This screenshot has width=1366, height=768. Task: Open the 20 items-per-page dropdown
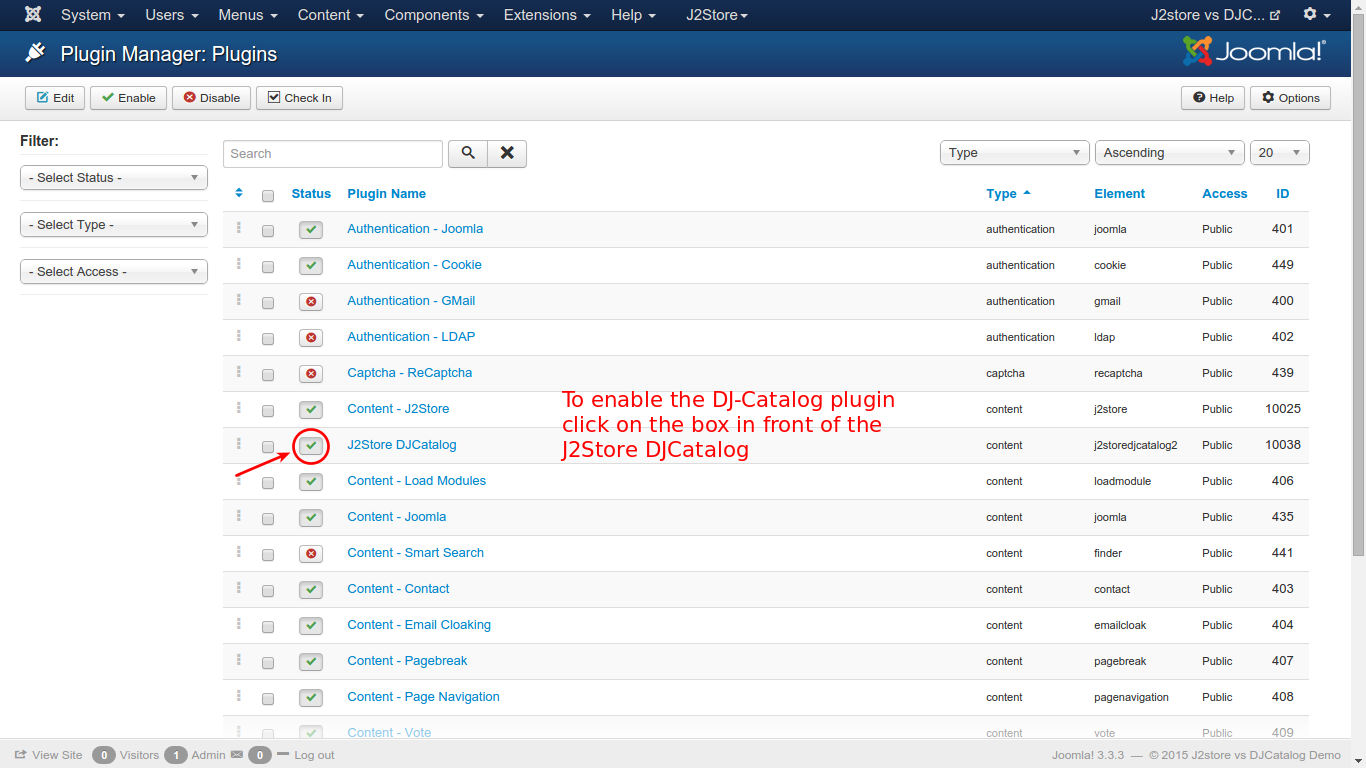[x=1280, y=153]
